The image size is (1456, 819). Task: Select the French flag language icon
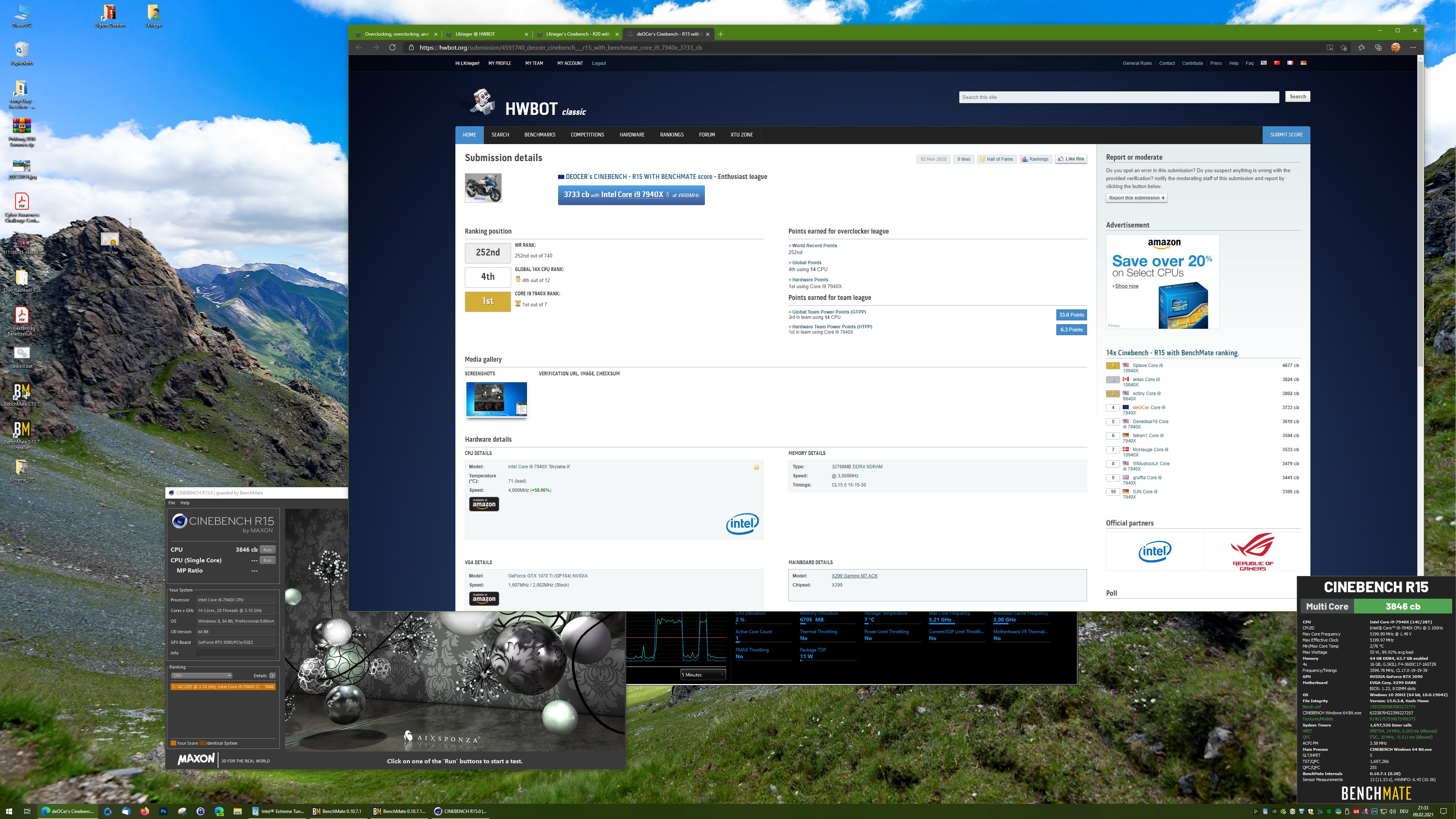(1290, 63)
